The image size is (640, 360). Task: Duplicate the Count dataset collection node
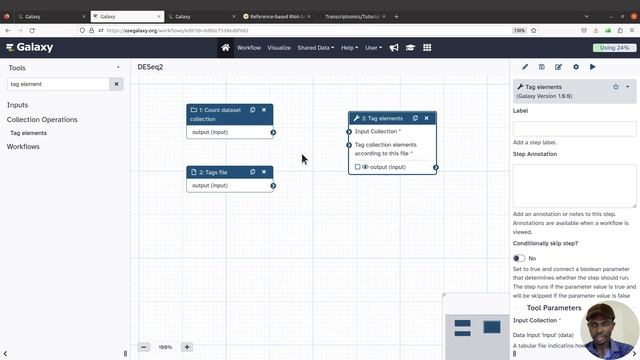(253, 110)
